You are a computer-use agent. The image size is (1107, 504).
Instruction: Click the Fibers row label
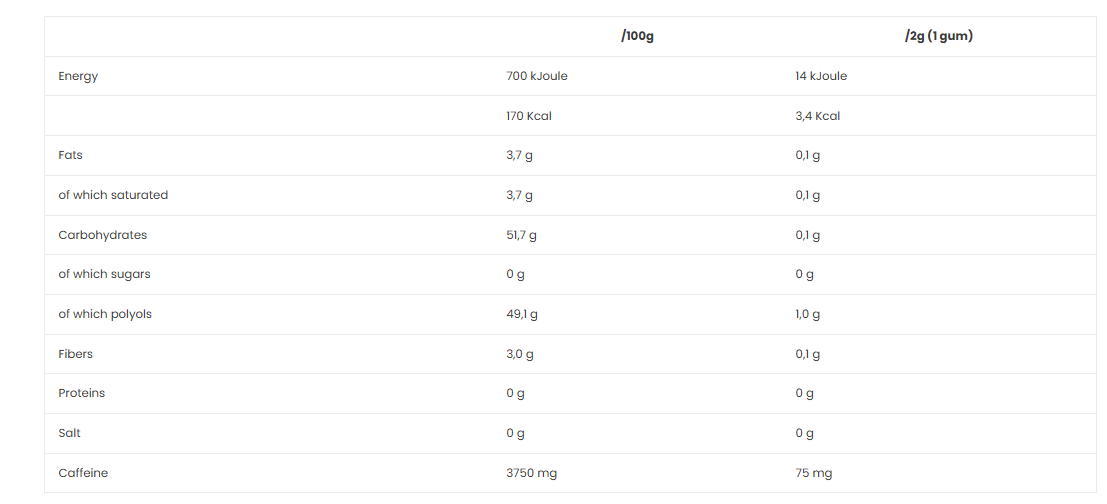75,354
